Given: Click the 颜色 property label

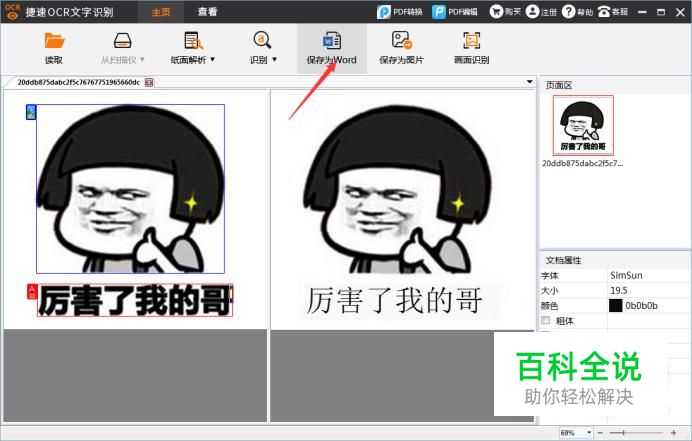Looking at the screenshot, I should click(x=549, y=306).
